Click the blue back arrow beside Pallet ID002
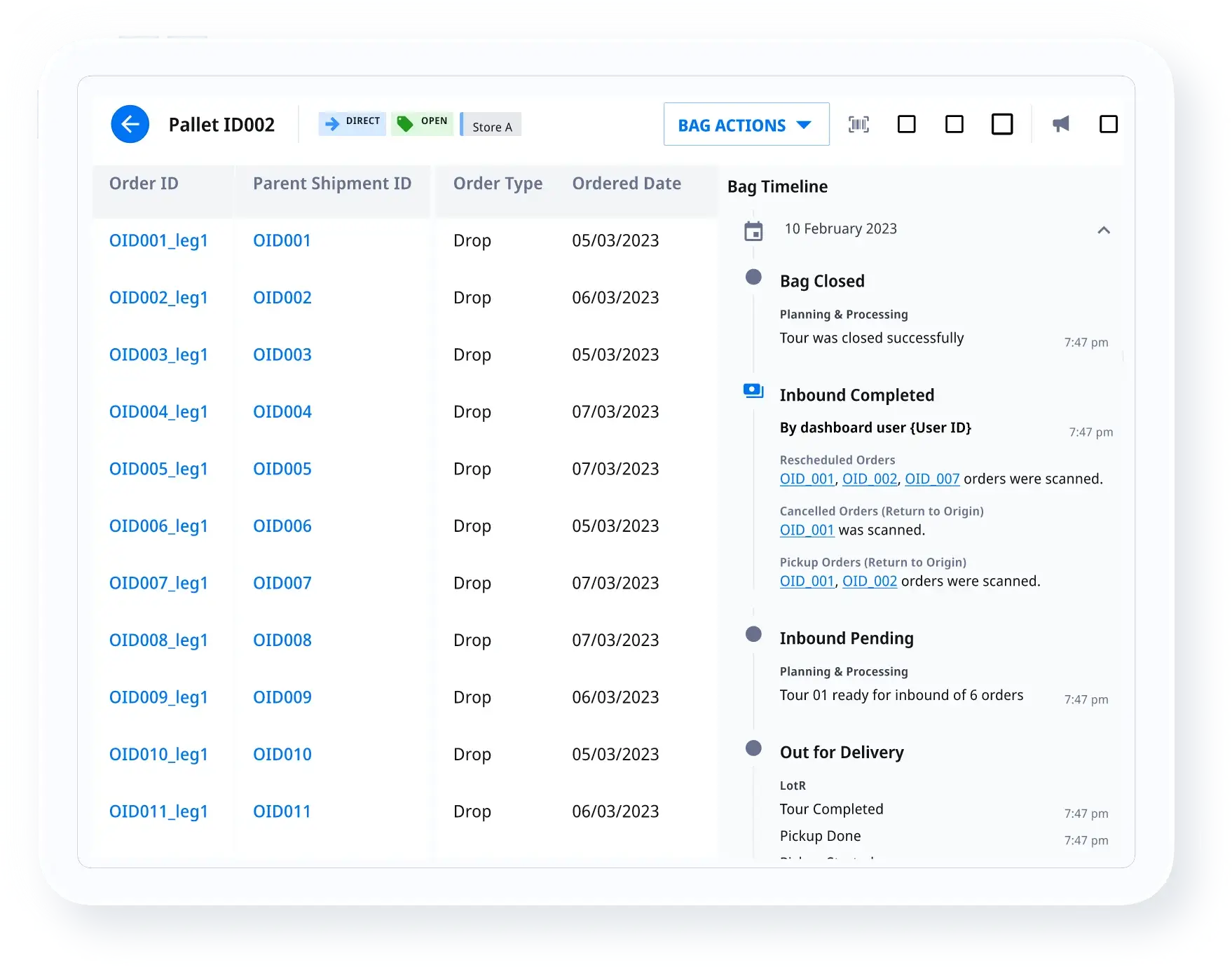Viewport: 1232px width, 967px height. tap(130, 124)
